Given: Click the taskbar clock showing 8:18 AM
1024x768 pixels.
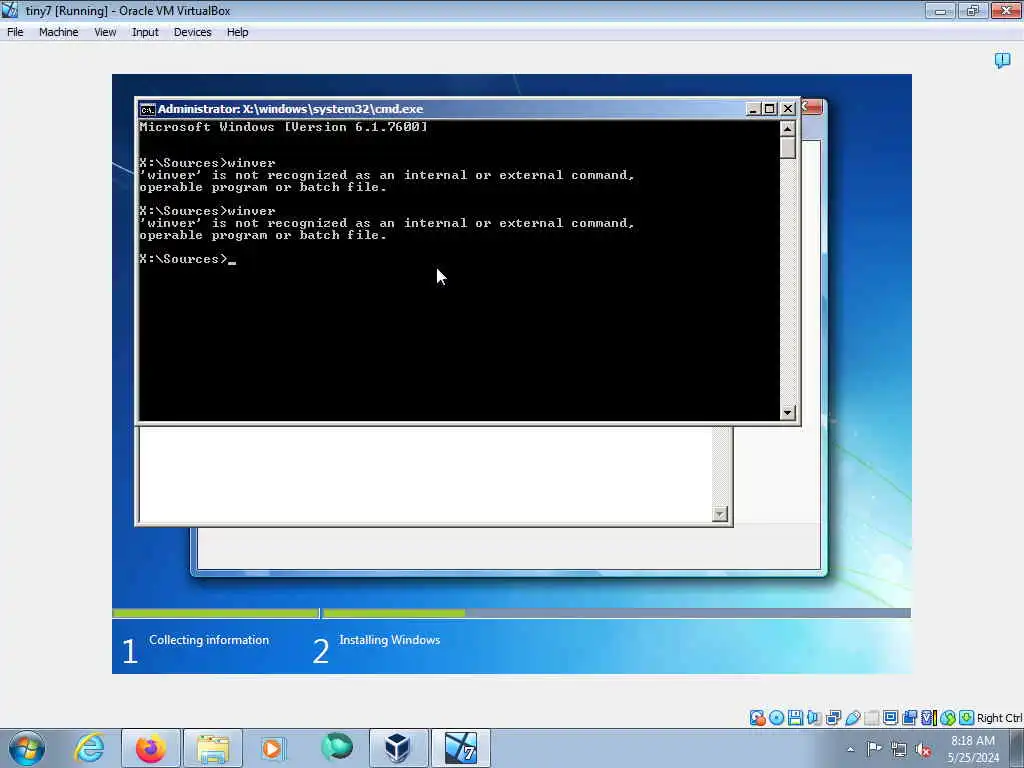Looking at the screenshot, I should point(973,748).
